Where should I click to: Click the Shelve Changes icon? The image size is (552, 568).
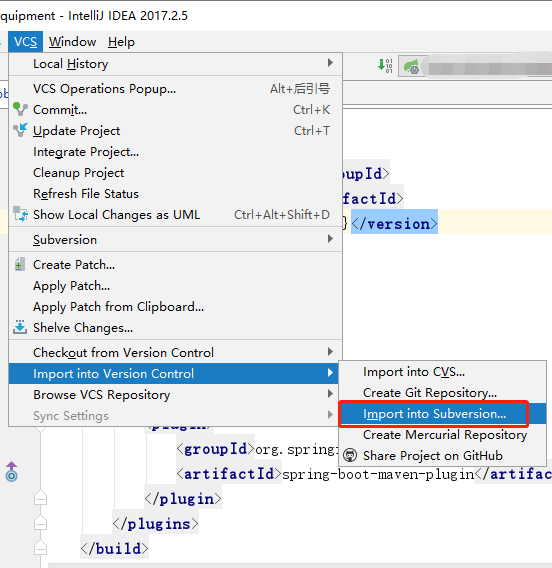(x=20, y=327)
